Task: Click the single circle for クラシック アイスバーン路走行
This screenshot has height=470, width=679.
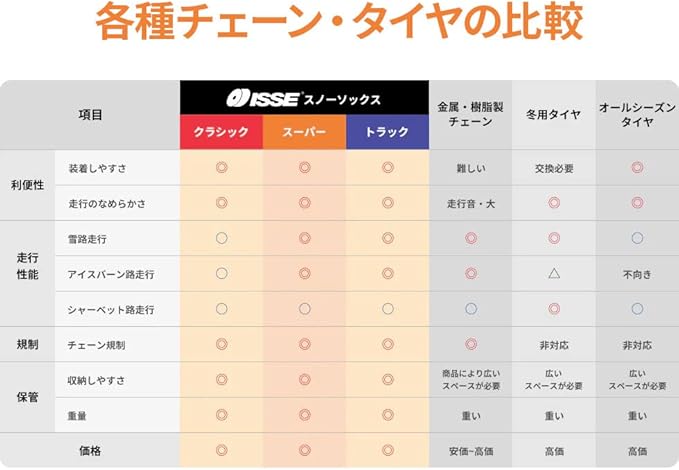Action: 222,273
